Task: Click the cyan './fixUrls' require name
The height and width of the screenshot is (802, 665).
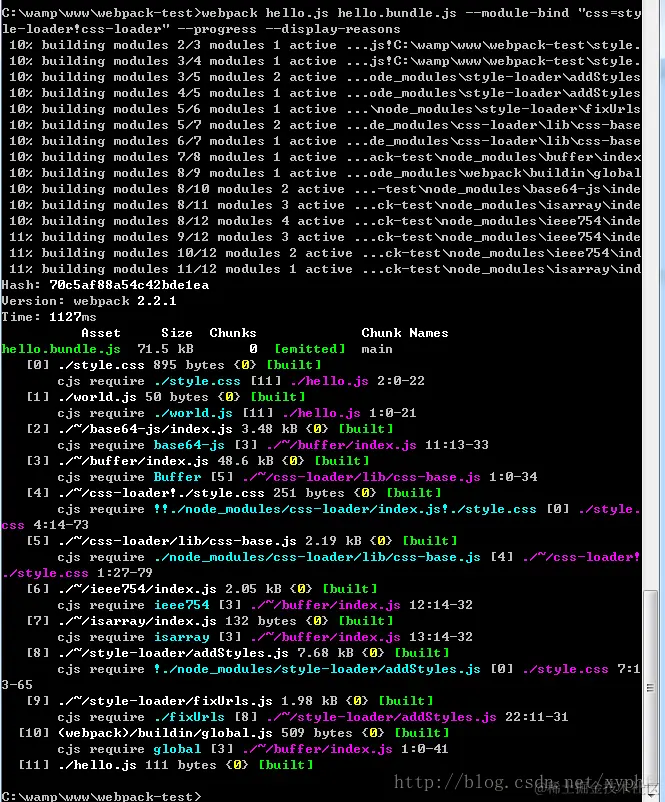Action: click(x=189, y=717)
